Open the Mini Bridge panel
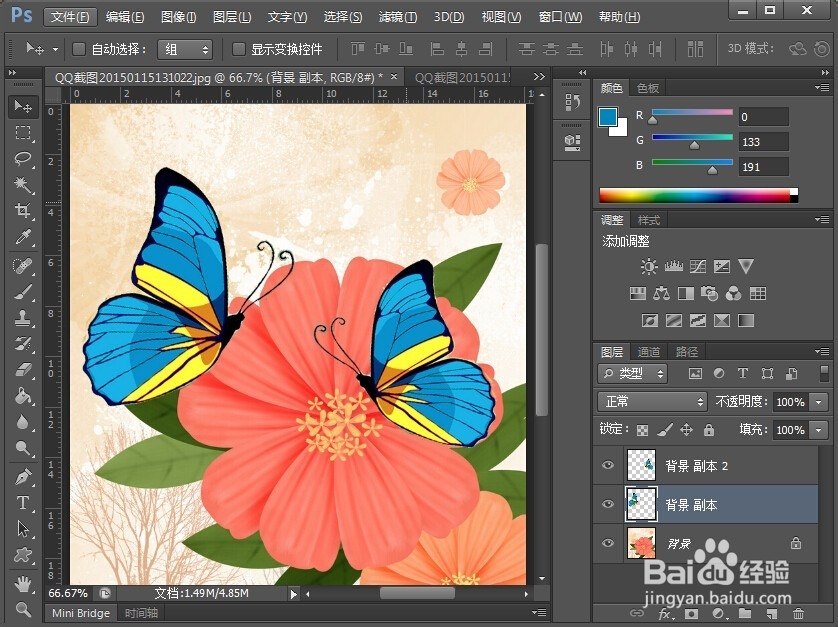Viewport: 838px width, 627px height. [x=80, y=613]
